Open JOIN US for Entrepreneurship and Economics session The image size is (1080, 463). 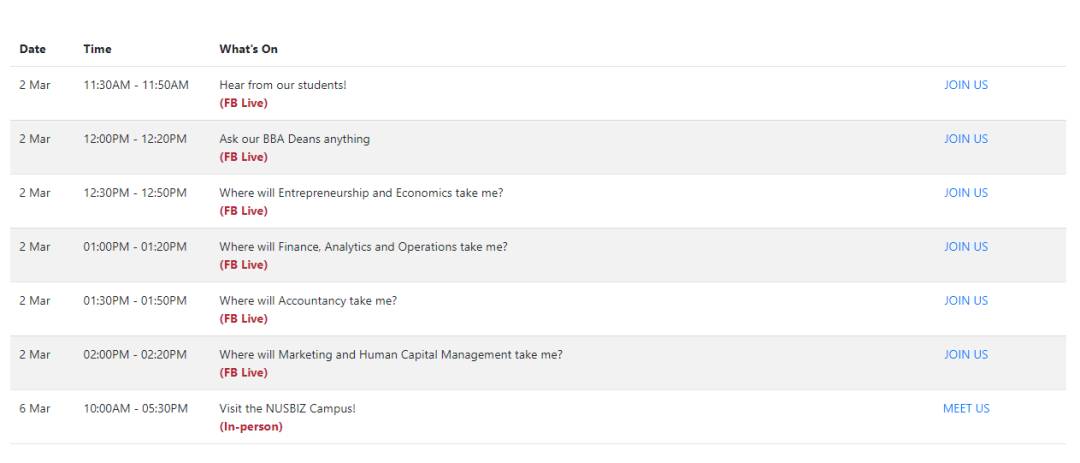pyautogui.click(x=965, y=193)
